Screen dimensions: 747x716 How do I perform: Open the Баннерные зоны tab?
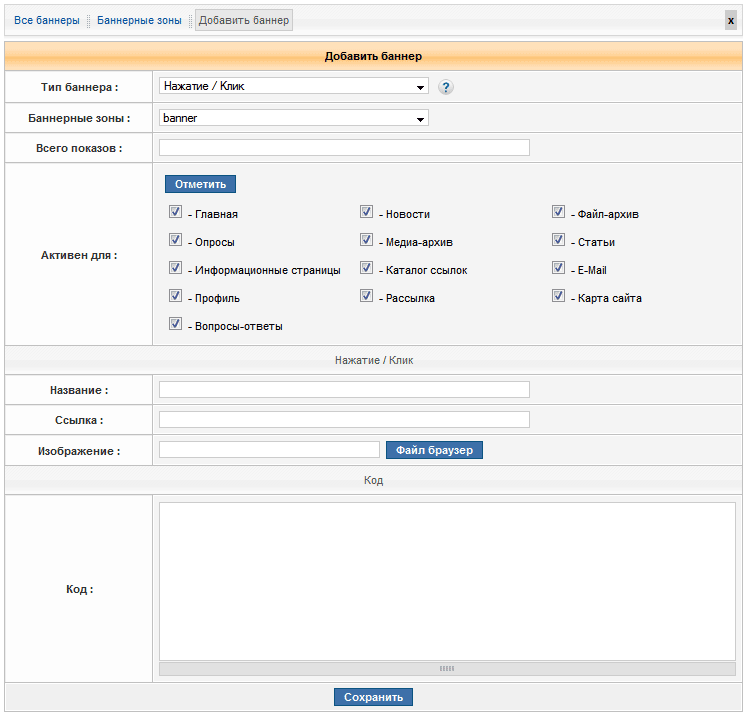(139, 20)
